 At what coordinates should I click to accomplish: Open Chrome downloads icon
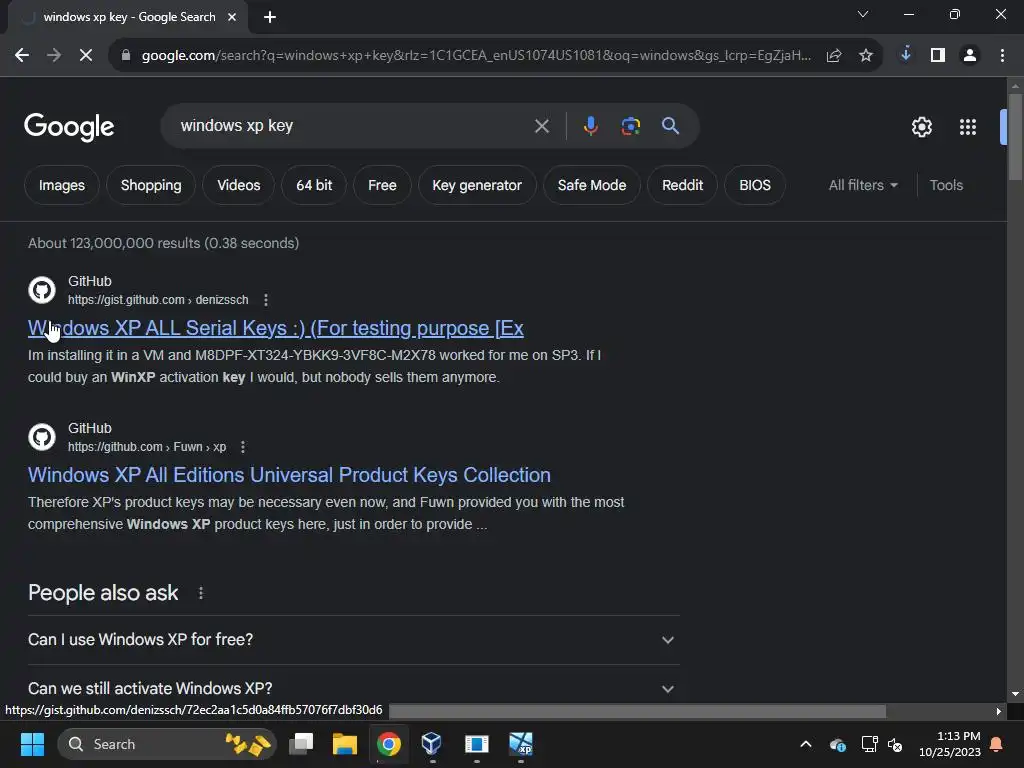906,55
